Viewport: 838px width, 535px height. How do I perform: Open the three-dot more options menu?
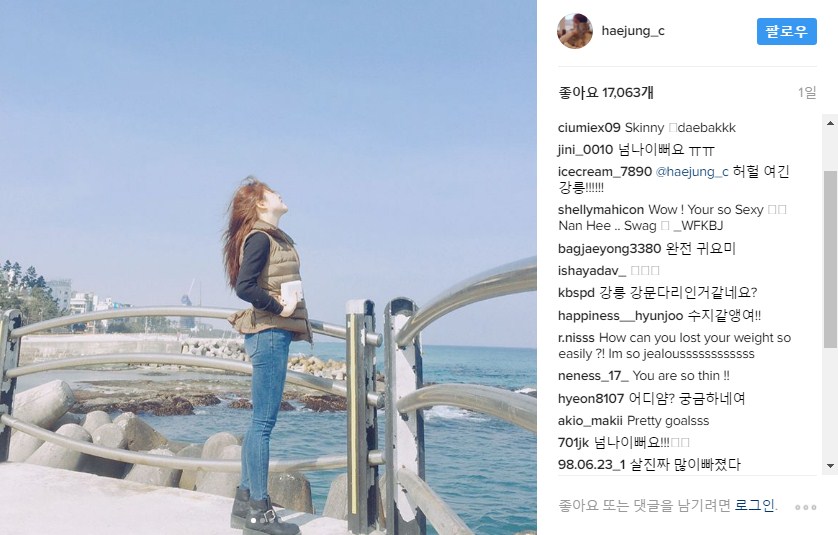[x=805, y=507]
